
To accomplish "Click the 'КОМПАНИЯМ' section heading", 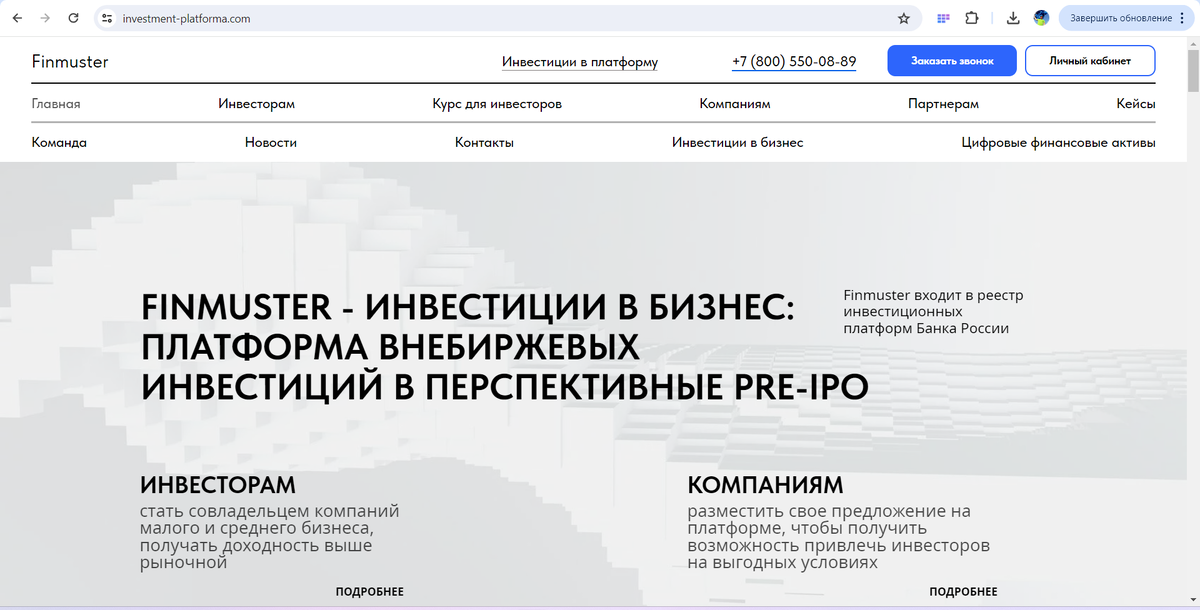I will coord(765,486).
